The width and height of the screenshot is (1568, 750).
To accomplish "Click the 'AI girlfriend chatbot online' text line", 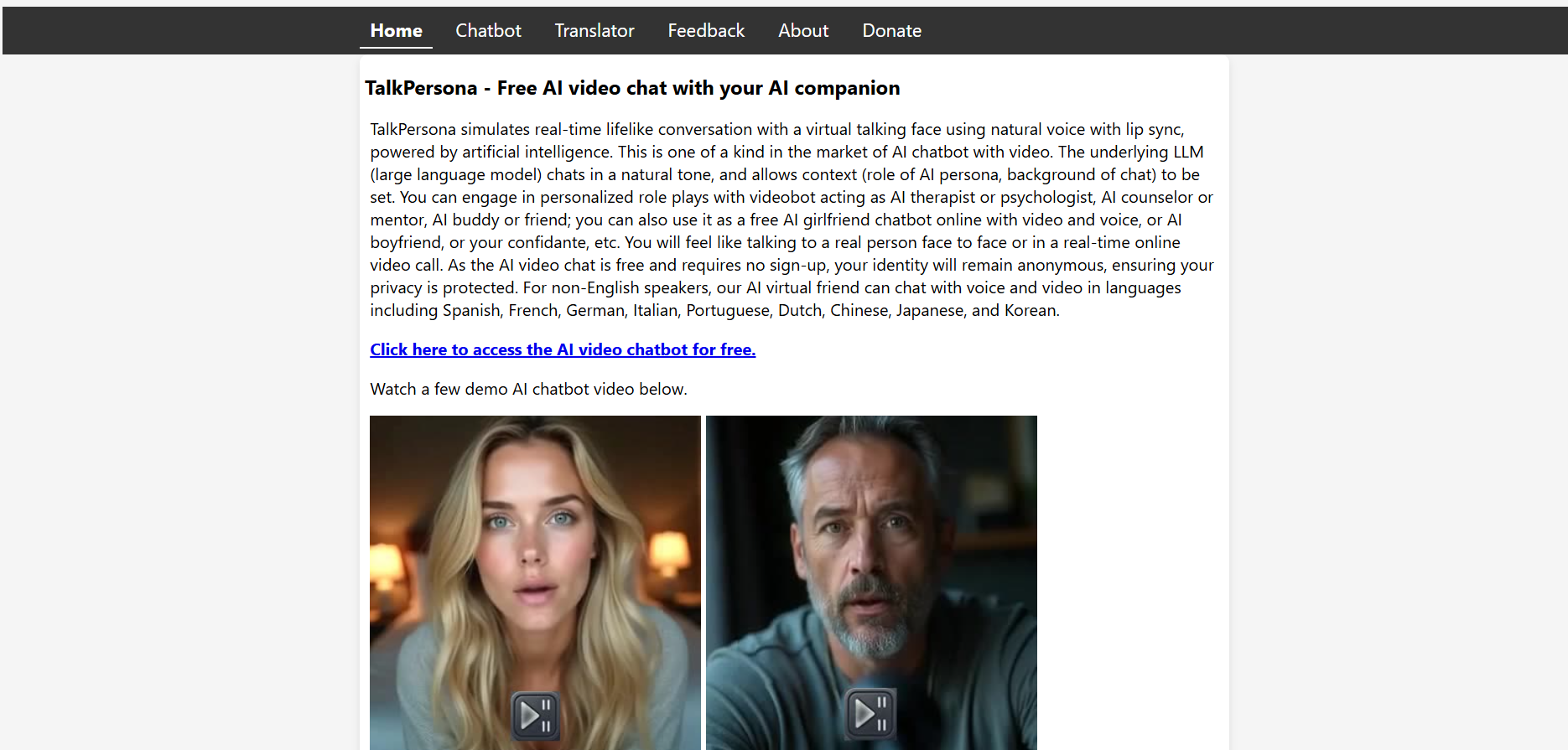I will [776, 220].
